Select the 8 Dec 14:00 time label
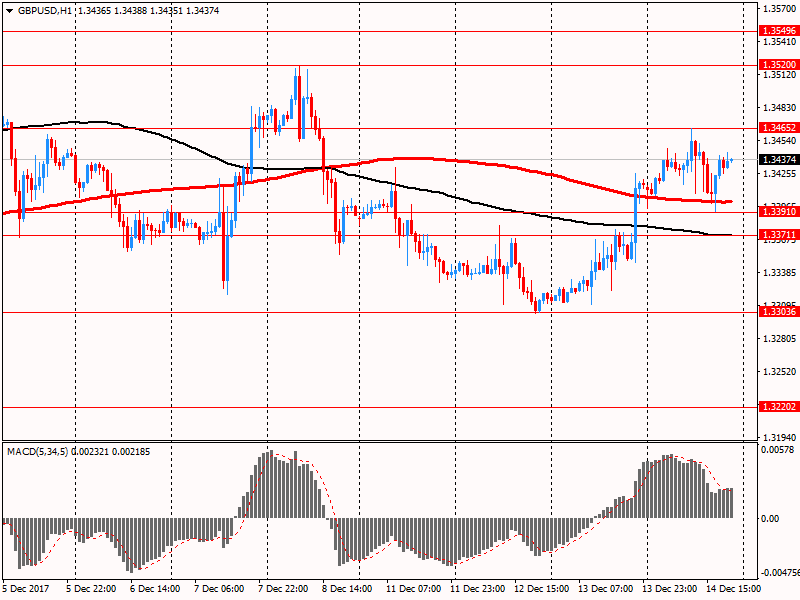The height and width of the screenshot is (600, 800). pos(347,588)
